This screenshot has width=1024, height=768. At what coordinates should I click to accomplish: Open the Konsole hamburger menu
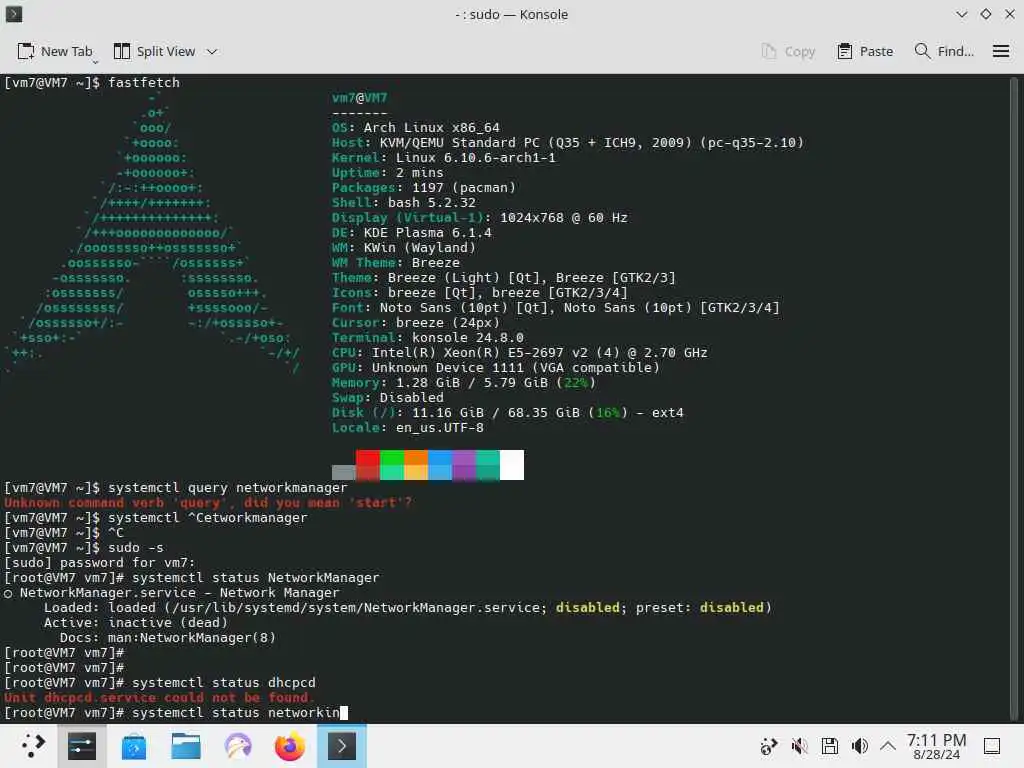coord(1000,52)
